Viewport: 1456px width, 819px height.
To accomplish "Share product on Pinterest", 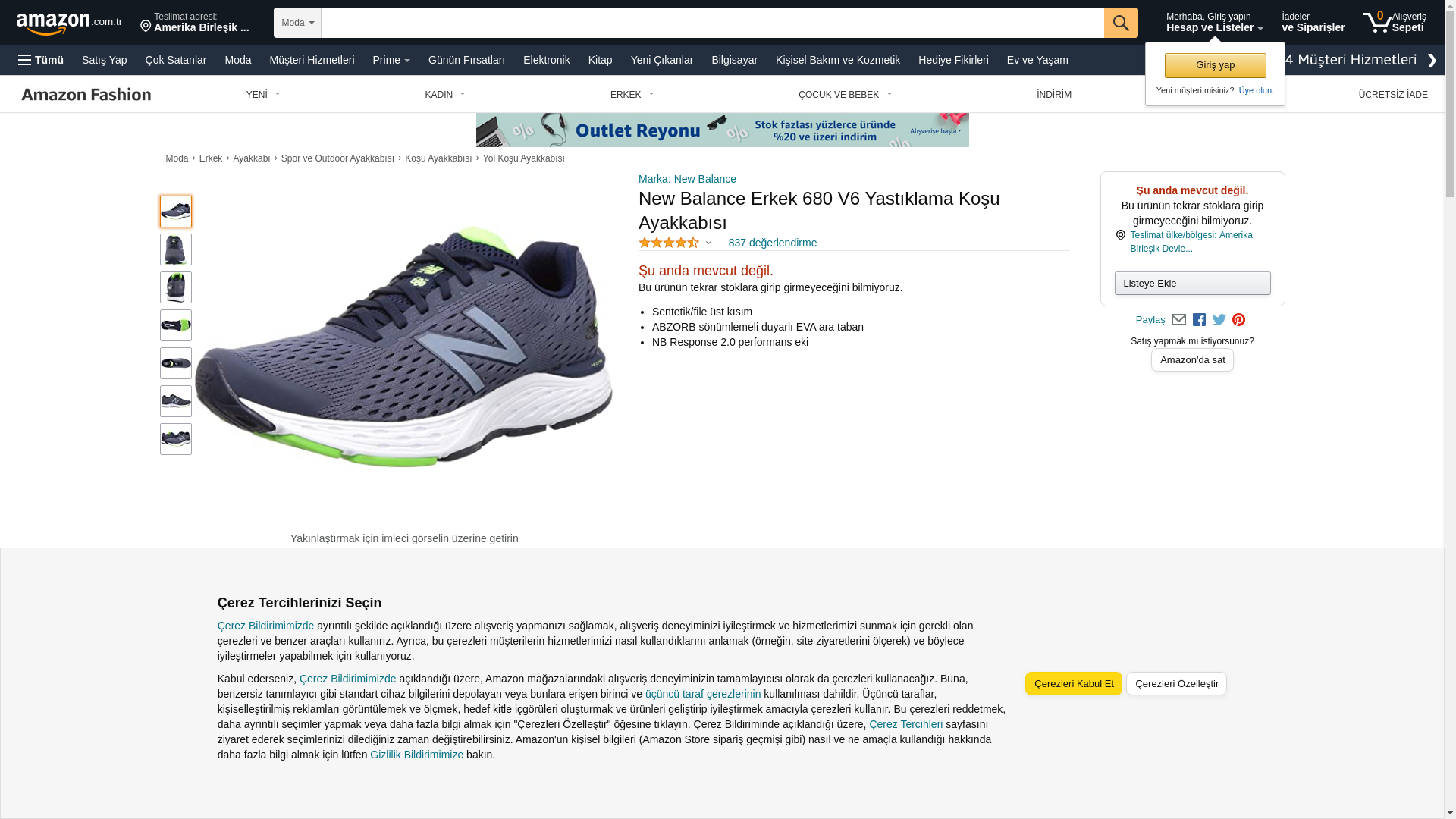I will (x=1238, y=320).
